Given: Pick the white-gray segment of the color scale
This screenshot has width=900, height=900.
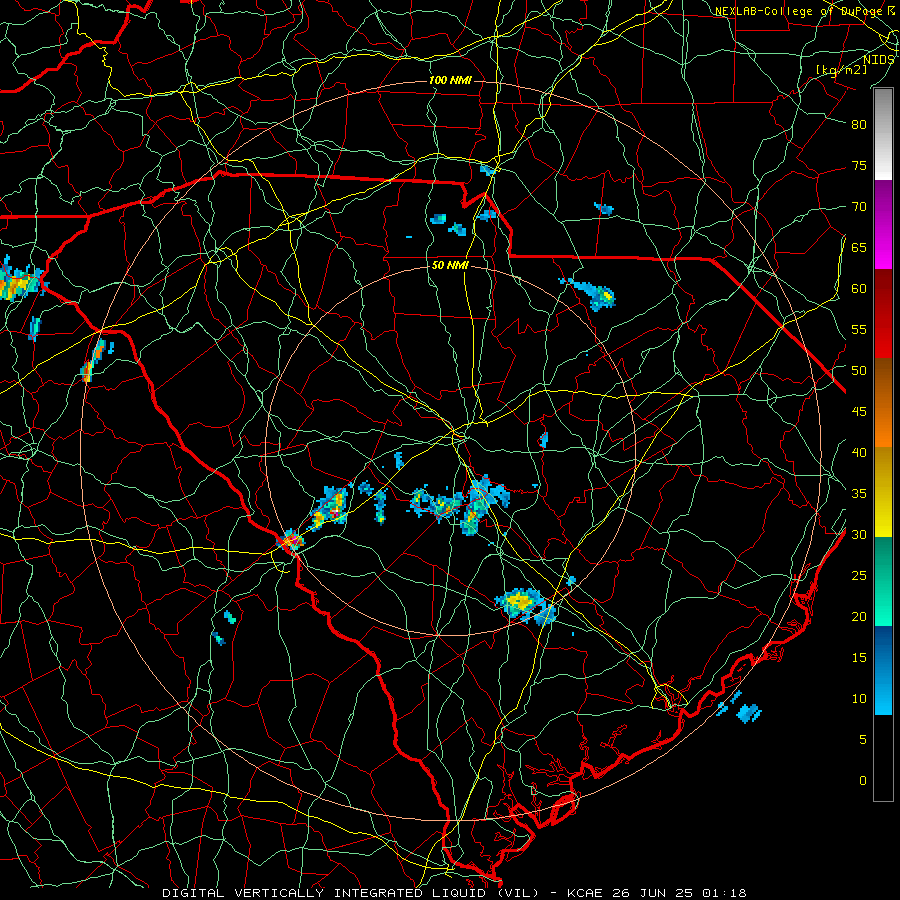Looking at the screenshot, I should tap(883, 134).
